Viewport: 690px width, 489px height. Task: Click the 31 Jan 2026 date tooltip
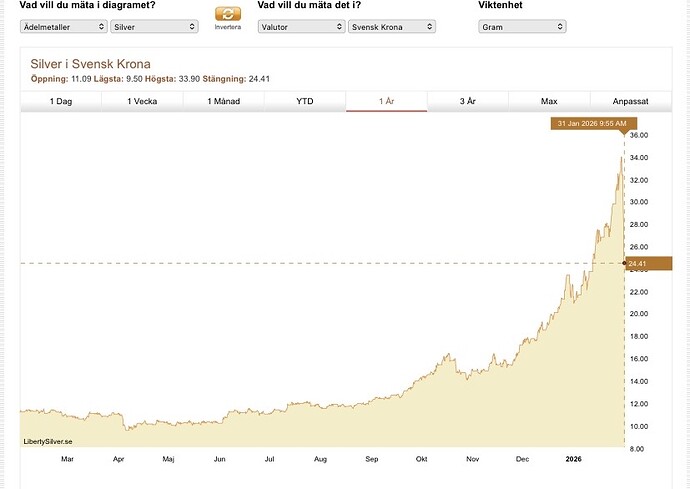pos(594,124)
